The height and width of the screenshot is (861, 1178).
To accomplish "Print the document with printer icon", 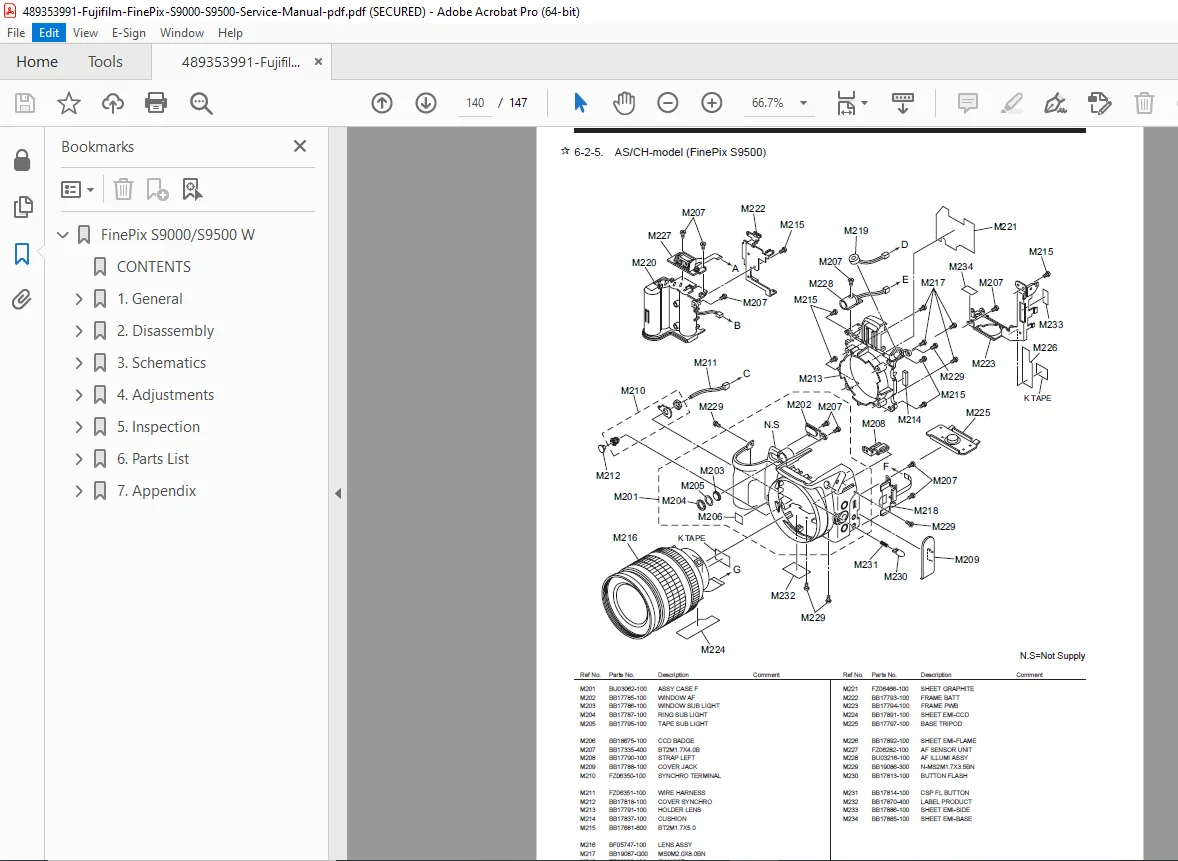I will coord(156,103).
